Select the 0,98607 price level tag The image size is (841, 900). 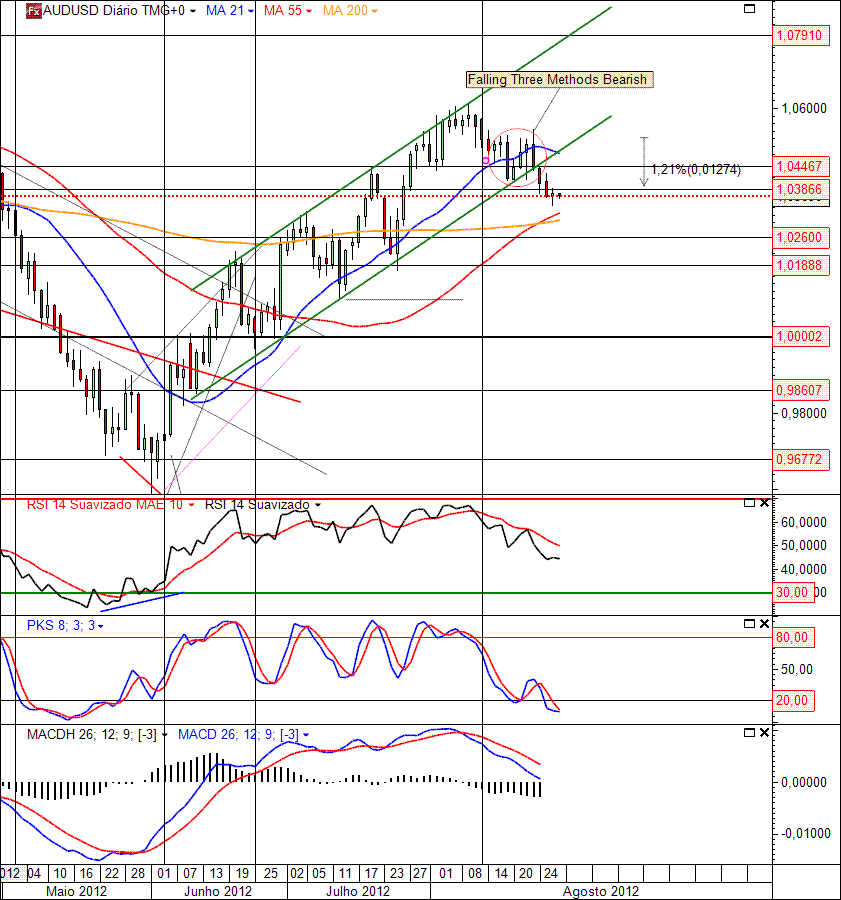tap(801, 390)
